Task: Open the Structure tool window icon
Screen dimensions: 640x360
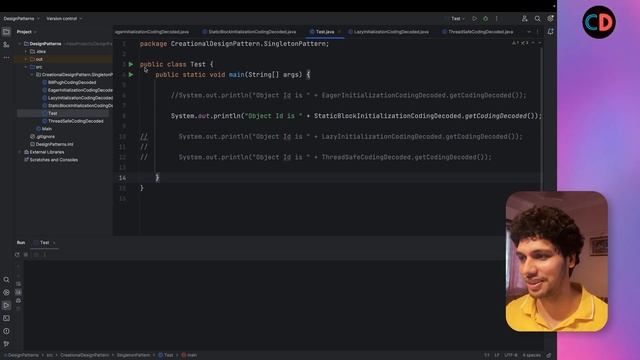Action: (6, 45)
